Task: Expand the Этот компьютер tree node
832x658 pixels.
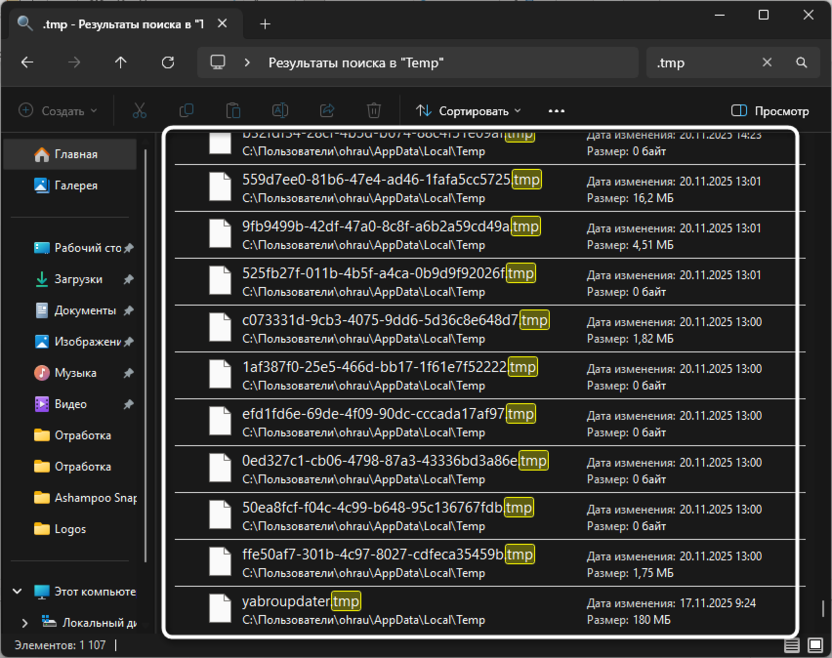Action: click(17, 591)
